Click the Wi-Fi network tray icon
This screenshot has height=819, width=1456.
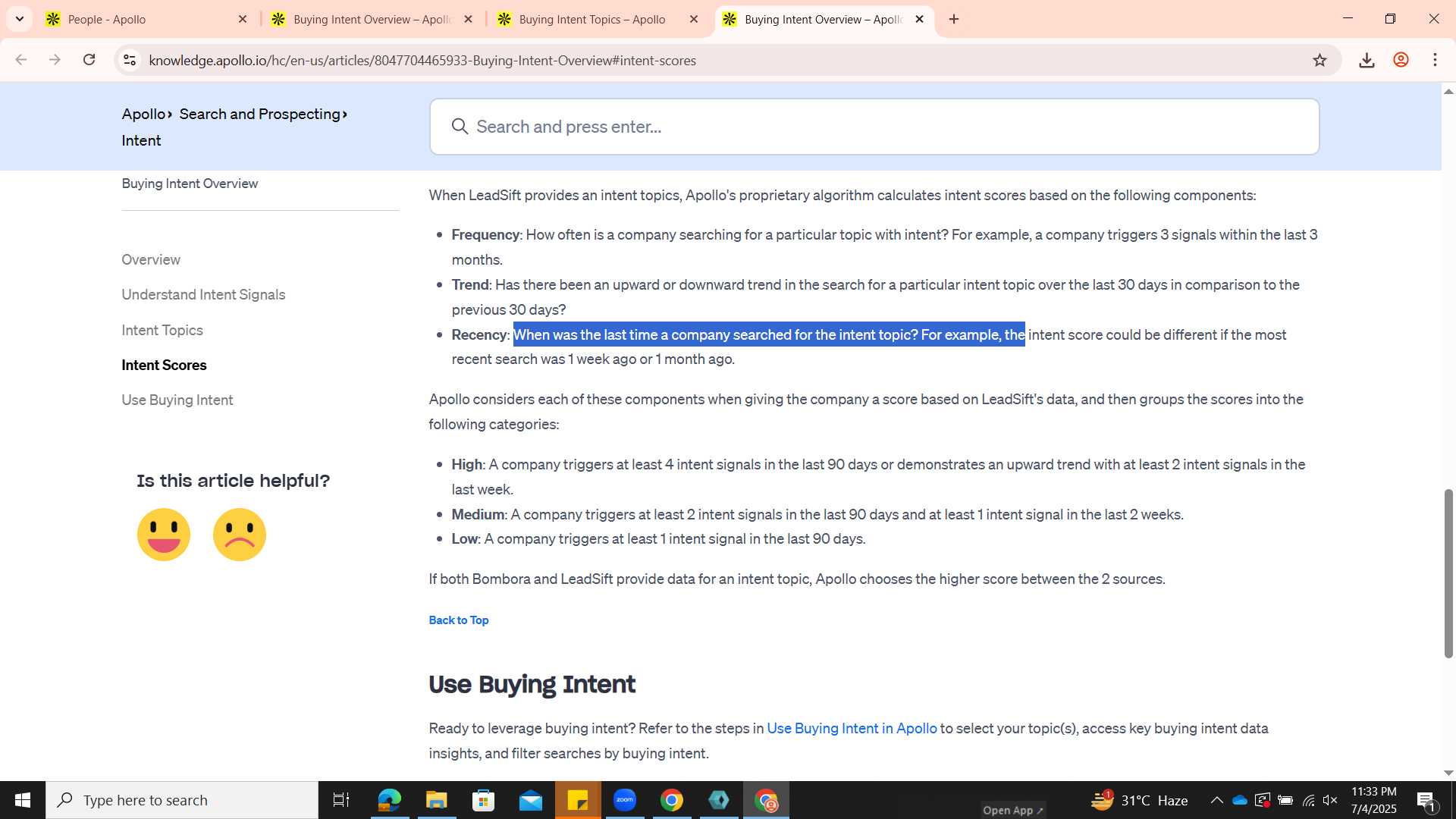[1308, 800]
